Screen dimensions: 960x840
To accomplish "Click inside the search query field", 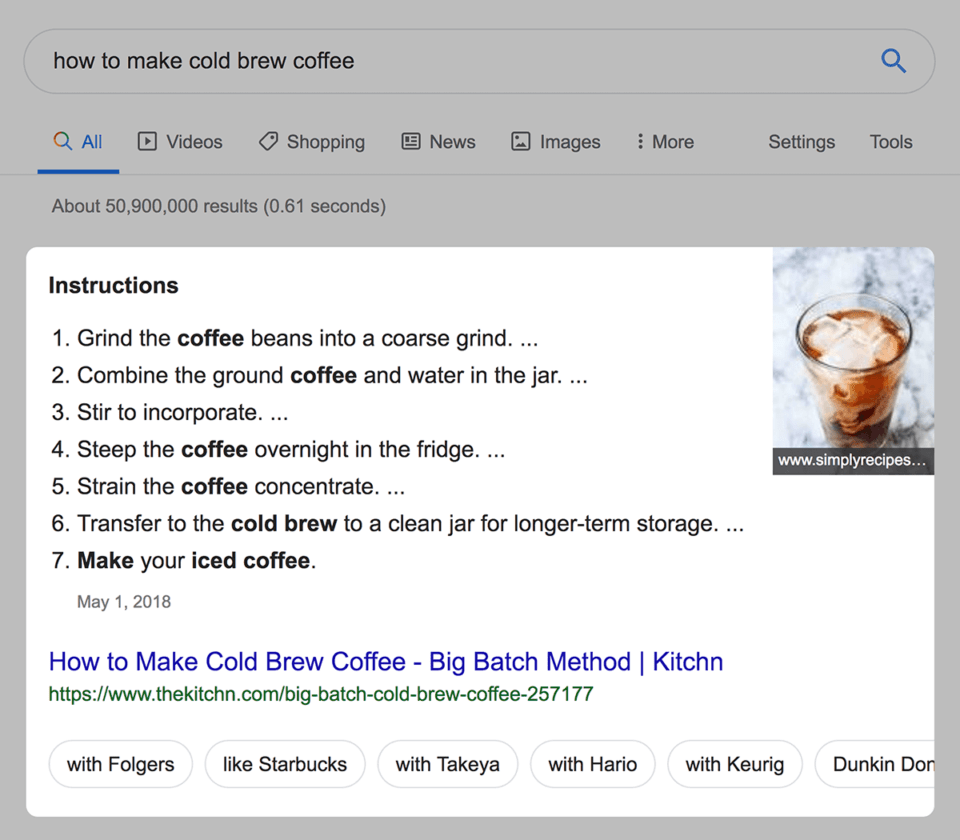I will (400, 61).
